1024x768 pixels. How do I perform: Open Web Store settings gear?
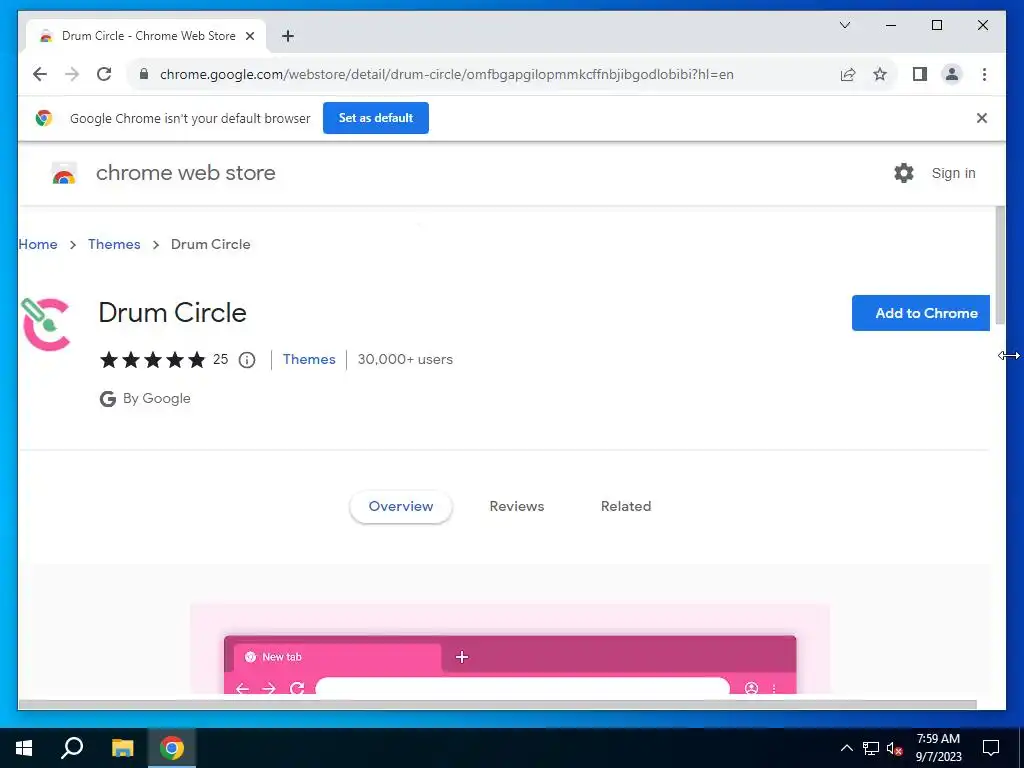click(904, 173)
